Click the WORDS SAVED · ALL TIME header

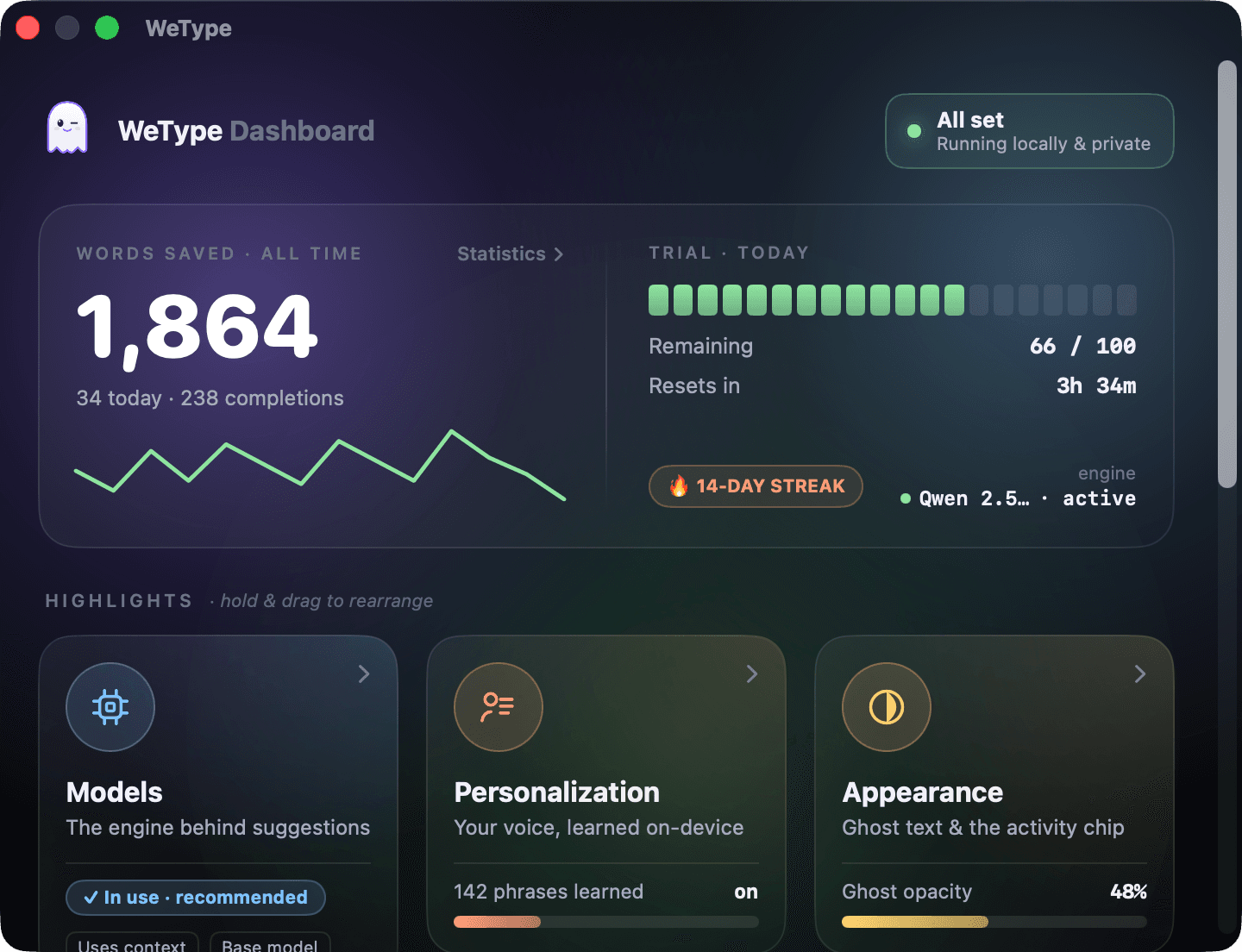tap(219, 254)
